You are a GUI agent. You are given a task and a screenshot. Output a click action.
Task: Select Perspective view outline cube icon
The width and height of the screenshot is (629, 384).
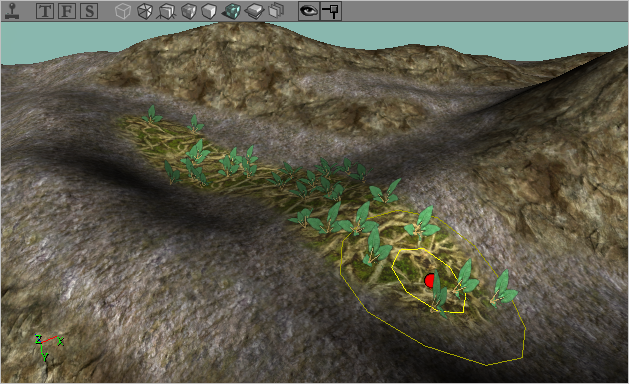[123, 11]
